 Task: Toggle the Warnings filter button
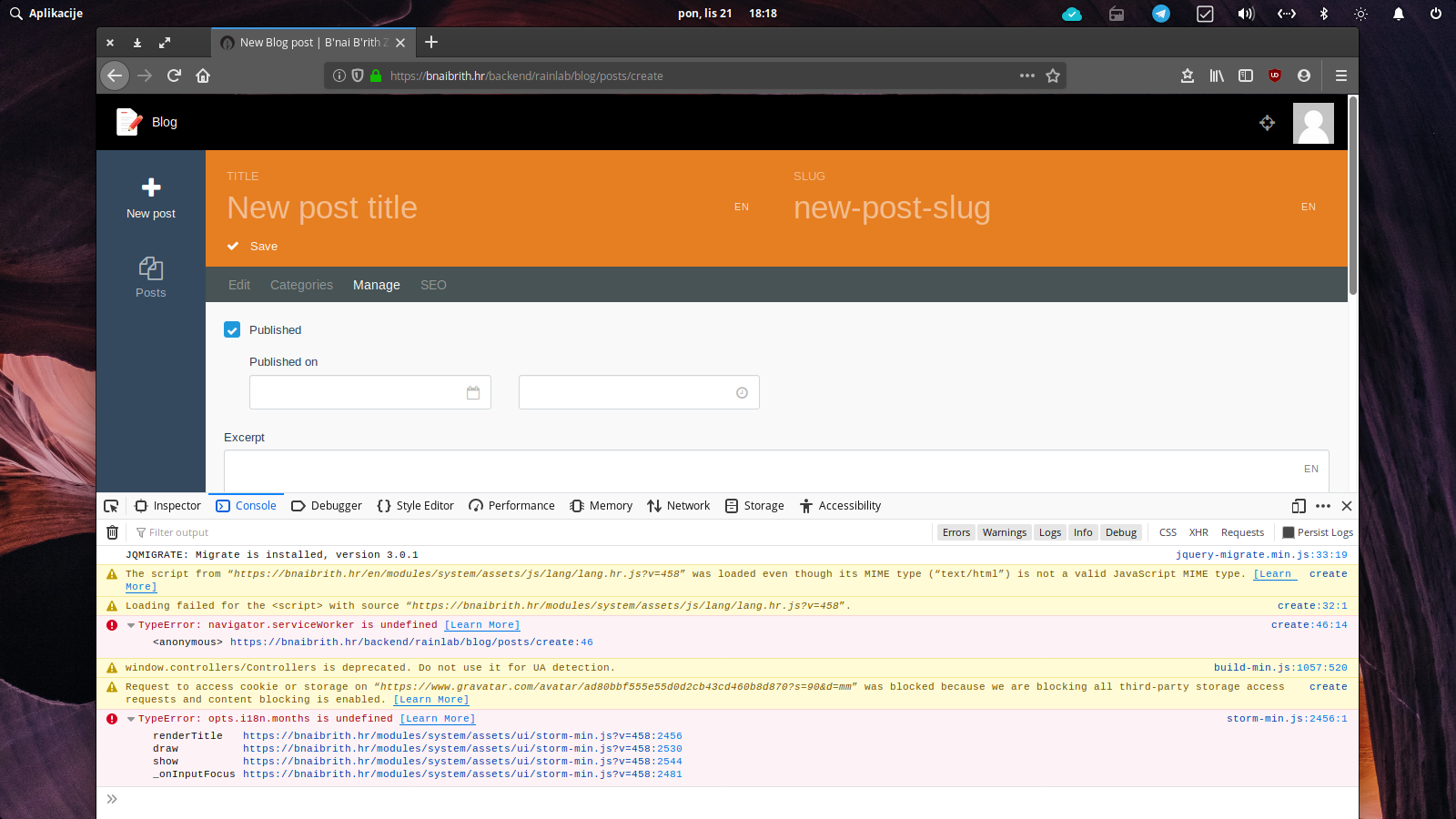(1005, 532)
